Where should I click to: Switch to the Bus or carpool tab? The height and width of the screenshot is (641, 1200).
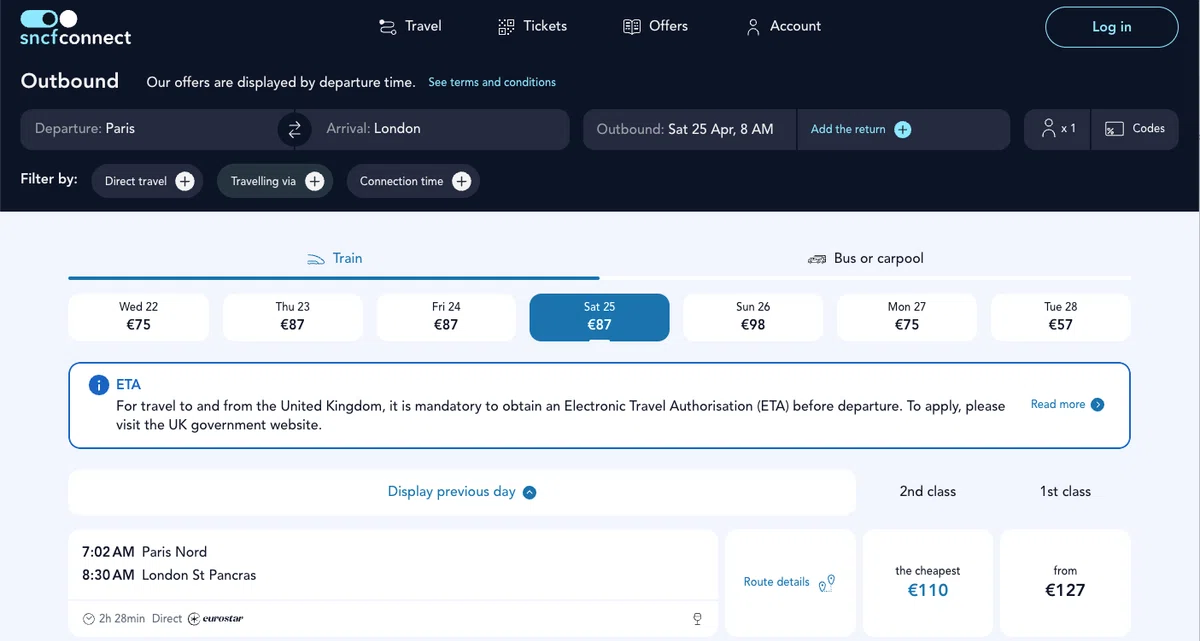(x=866, y=258)
